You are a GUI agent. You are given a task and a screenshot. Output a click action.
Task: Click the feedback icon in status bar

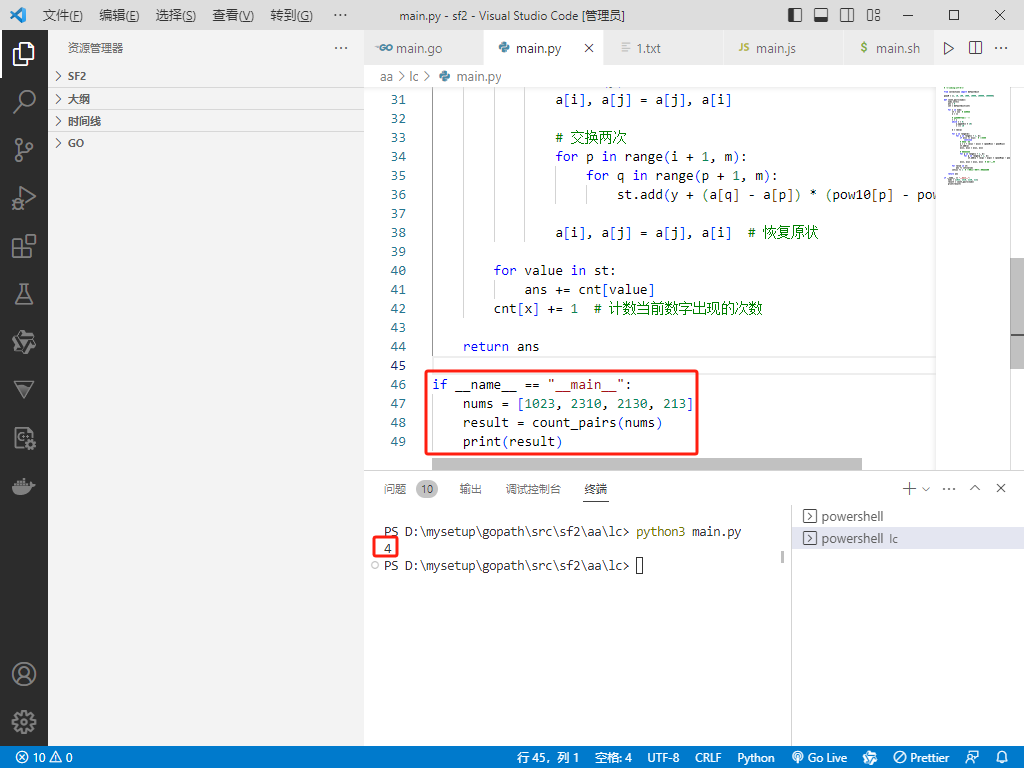click(972, 758)
